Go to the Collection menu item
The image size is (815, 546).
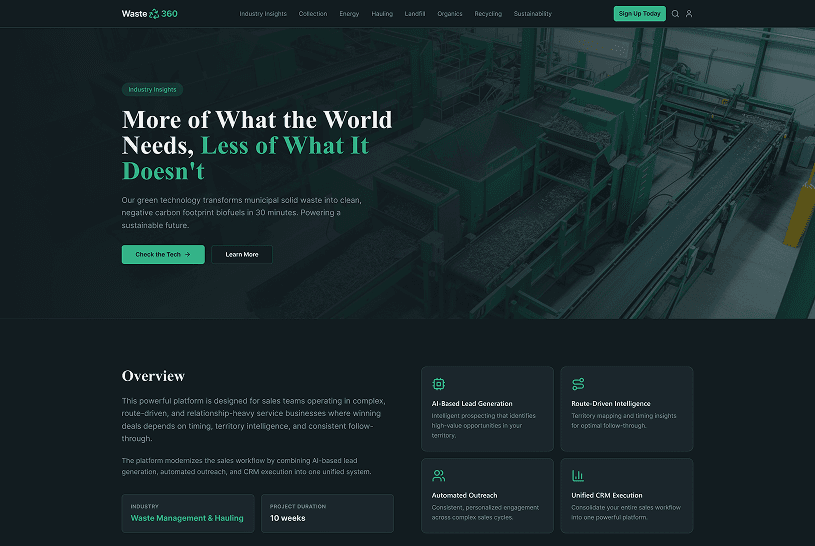tap(313, 14)
